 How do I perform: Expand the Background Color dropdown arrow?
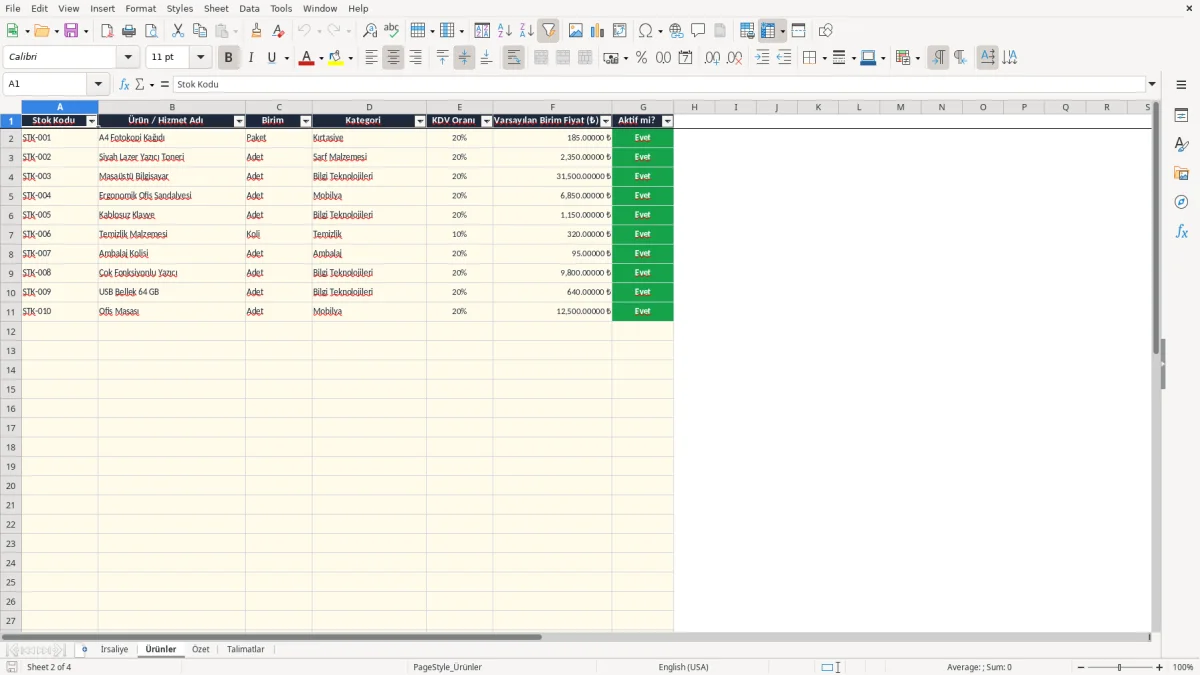[x=350, y=58]
